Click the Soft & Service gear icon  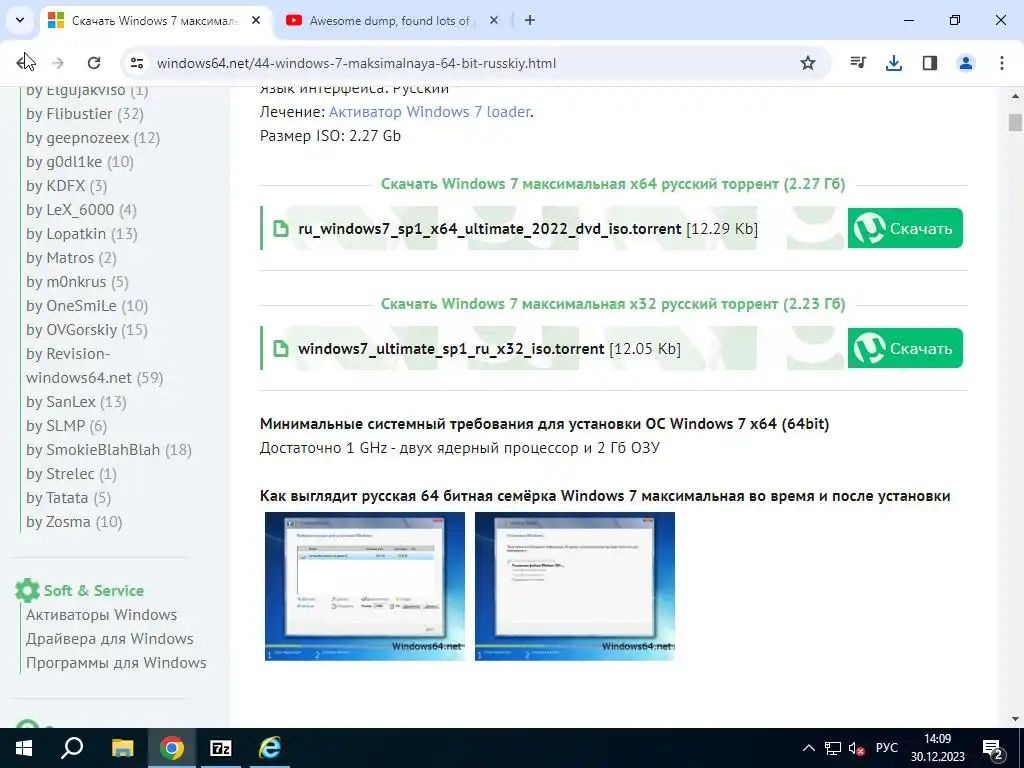click(27, 590)
